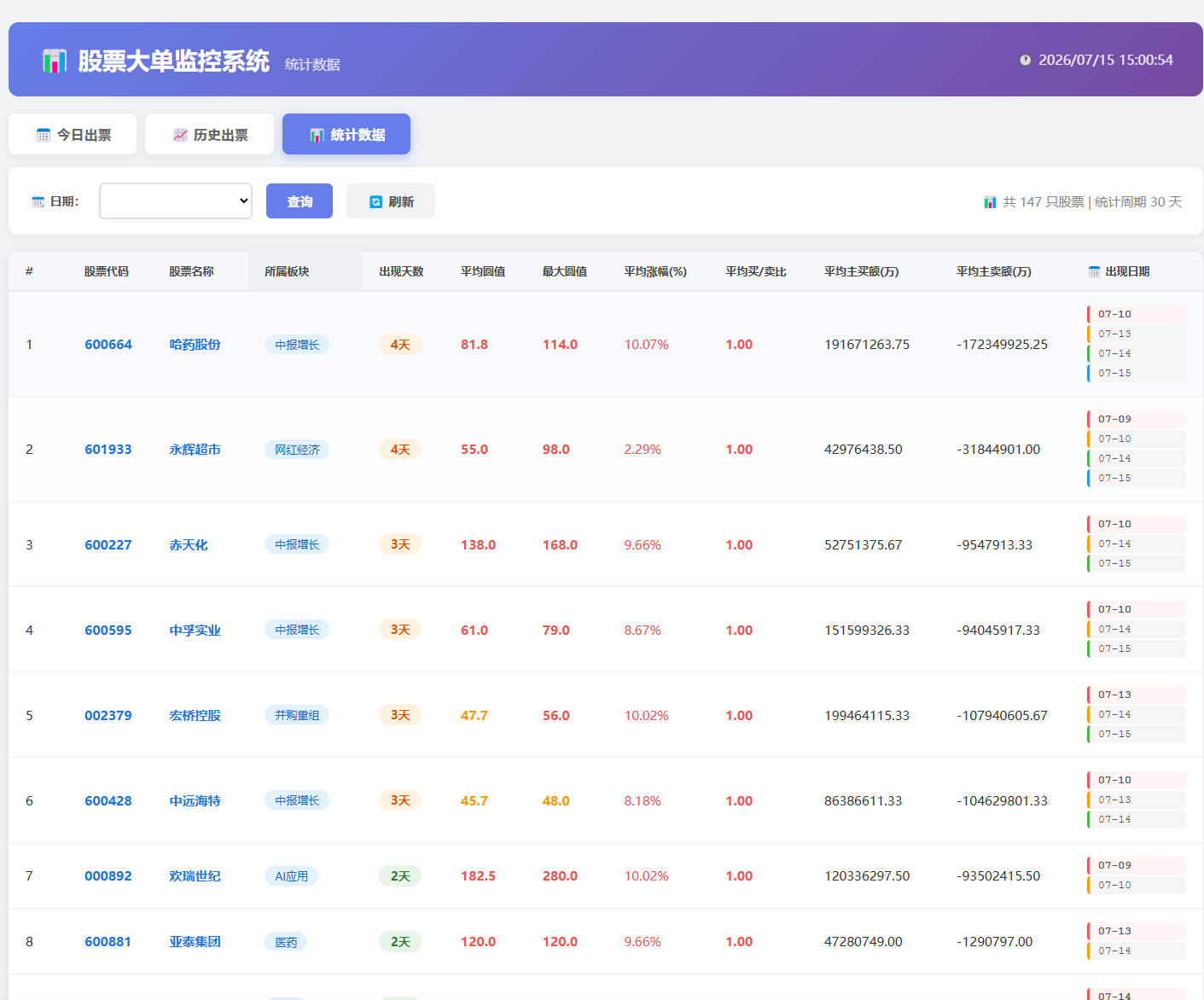This screenshot has height=1000, width=1204.
Task: Open stock code 600428 link
Action: tap(108, 800)
